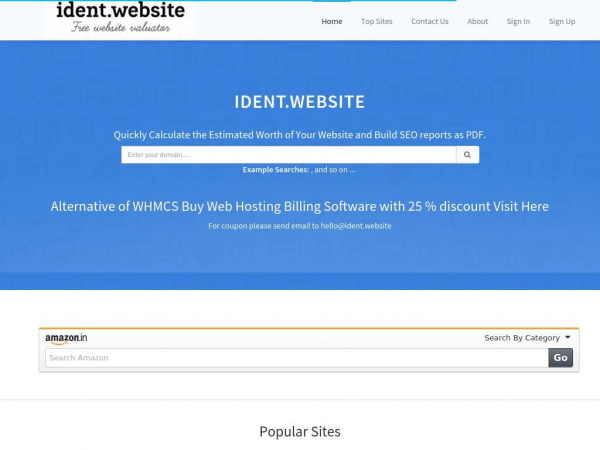Click the amazon.in logo
Image resolution: width=600 pixels, height=450 pixels.
click(66, 338)
